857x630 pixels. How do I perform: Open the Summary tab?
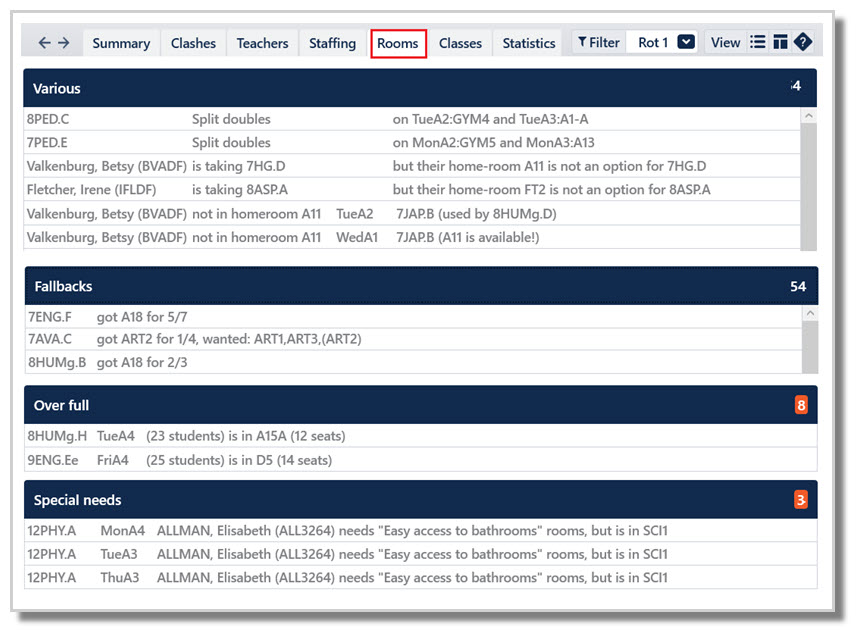pos(121,43)
